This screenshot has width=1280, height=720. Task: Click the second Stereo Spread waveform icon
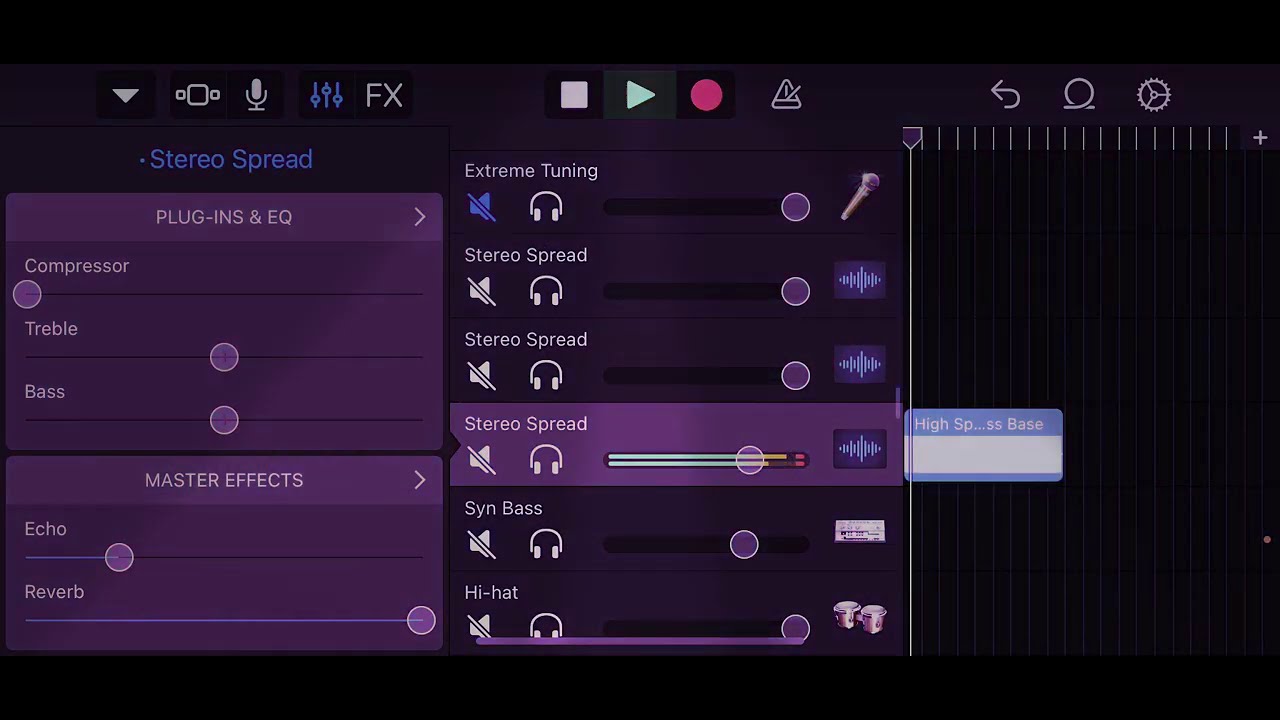click(860, 364)
